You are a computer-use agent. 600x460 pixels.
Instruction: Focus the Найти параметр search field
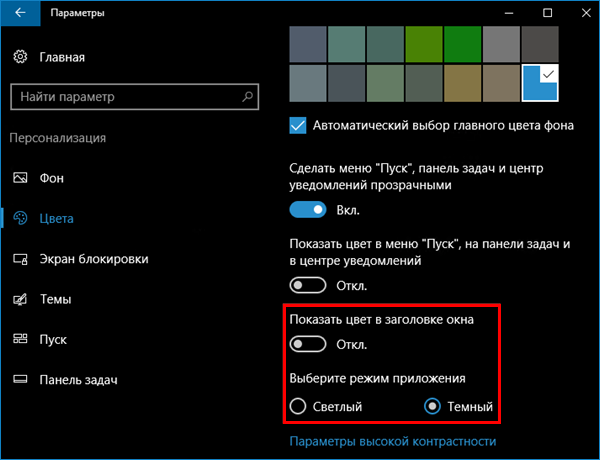point(135,96)
